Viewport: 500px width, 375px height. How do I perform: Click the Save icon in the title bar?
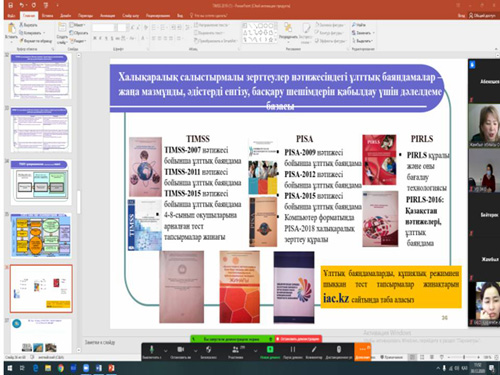[11, 5]
